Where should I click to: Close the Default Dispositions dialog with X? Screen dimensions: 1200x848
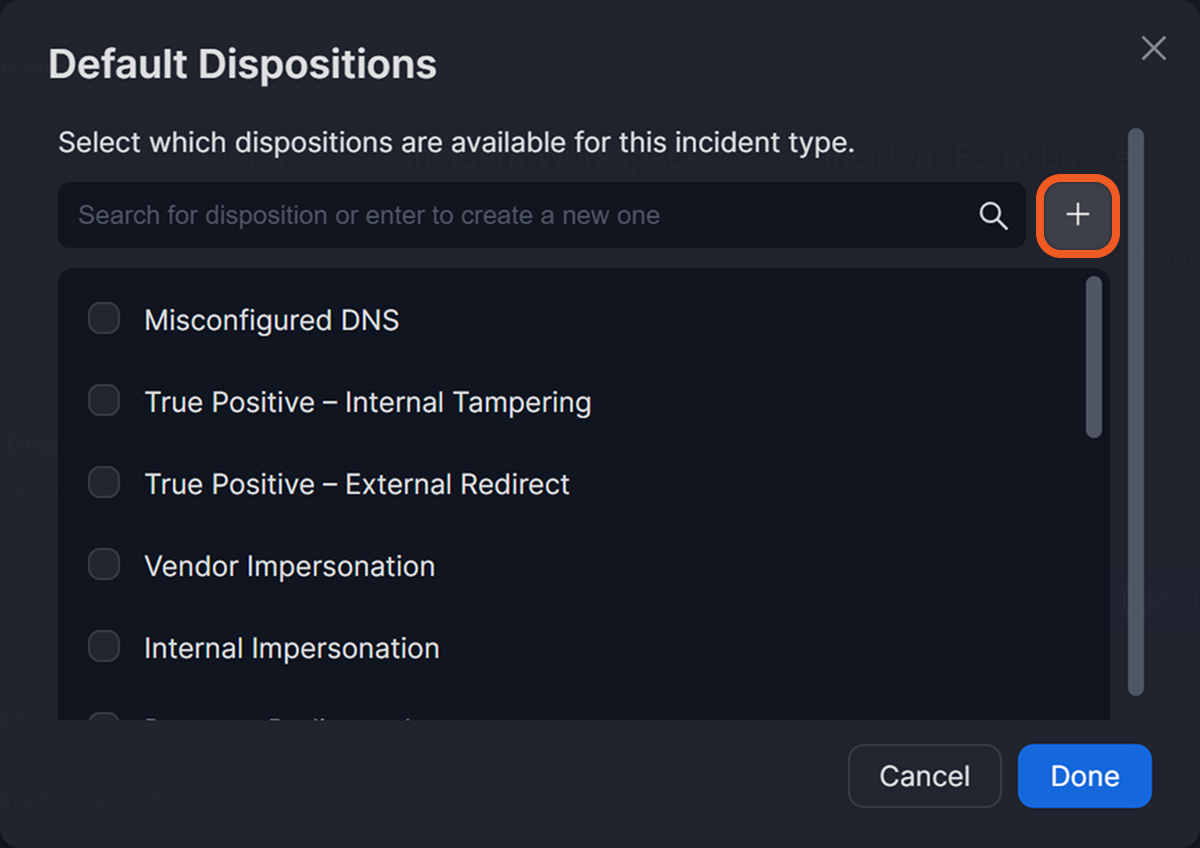point(1154,48)
